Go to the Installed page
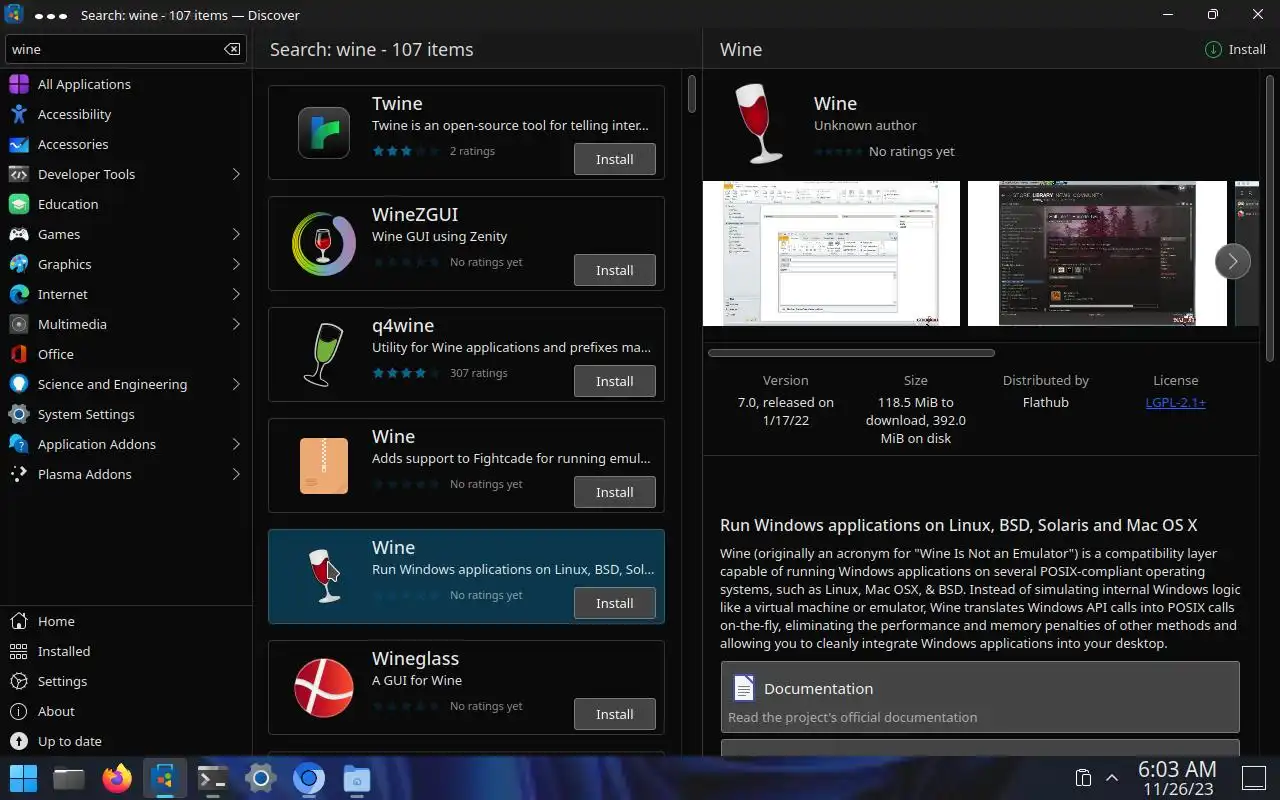The height and width of the screenshot is (800, 1280). pos(126,651)
